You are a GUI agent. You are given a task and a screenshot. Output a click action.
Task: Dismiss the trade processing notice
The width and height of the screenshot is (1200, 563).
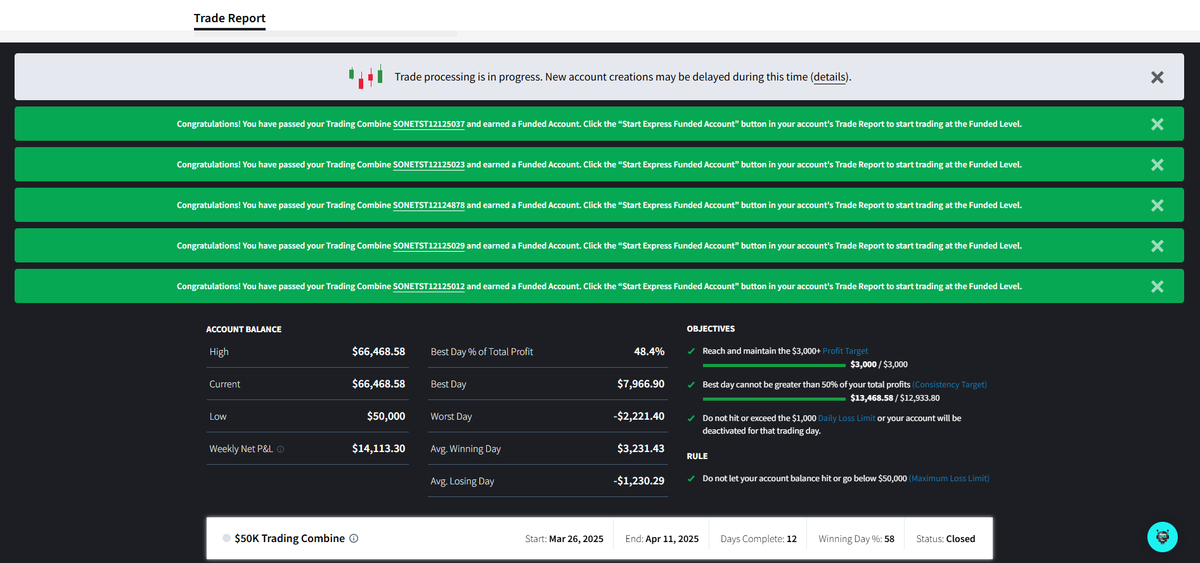1157,77
